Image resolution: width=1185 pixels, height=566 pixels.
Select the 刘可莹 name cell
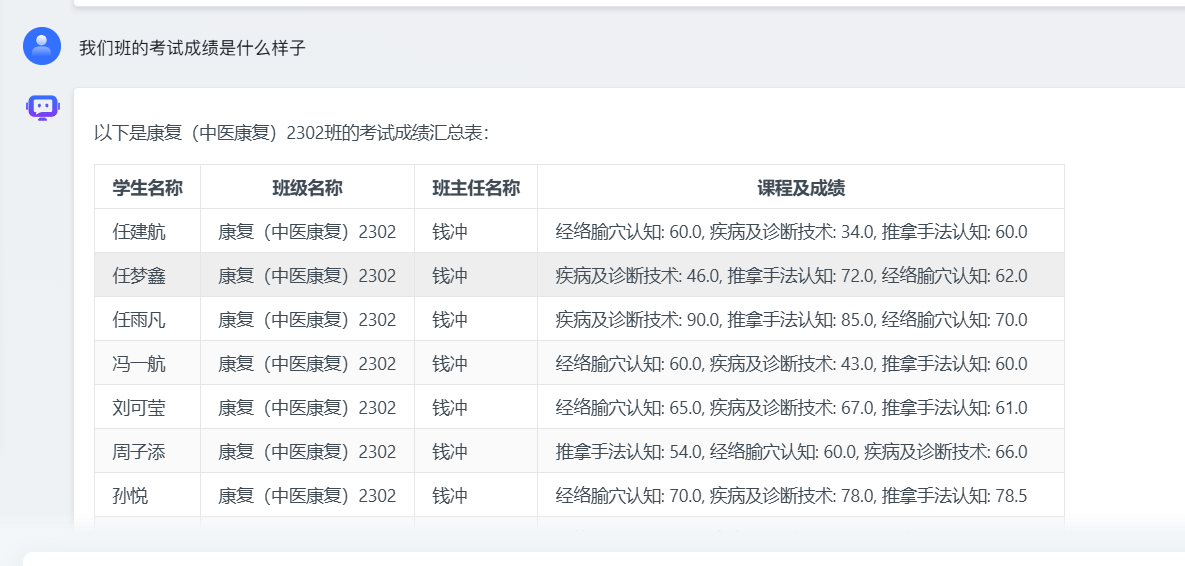[139, 408]
